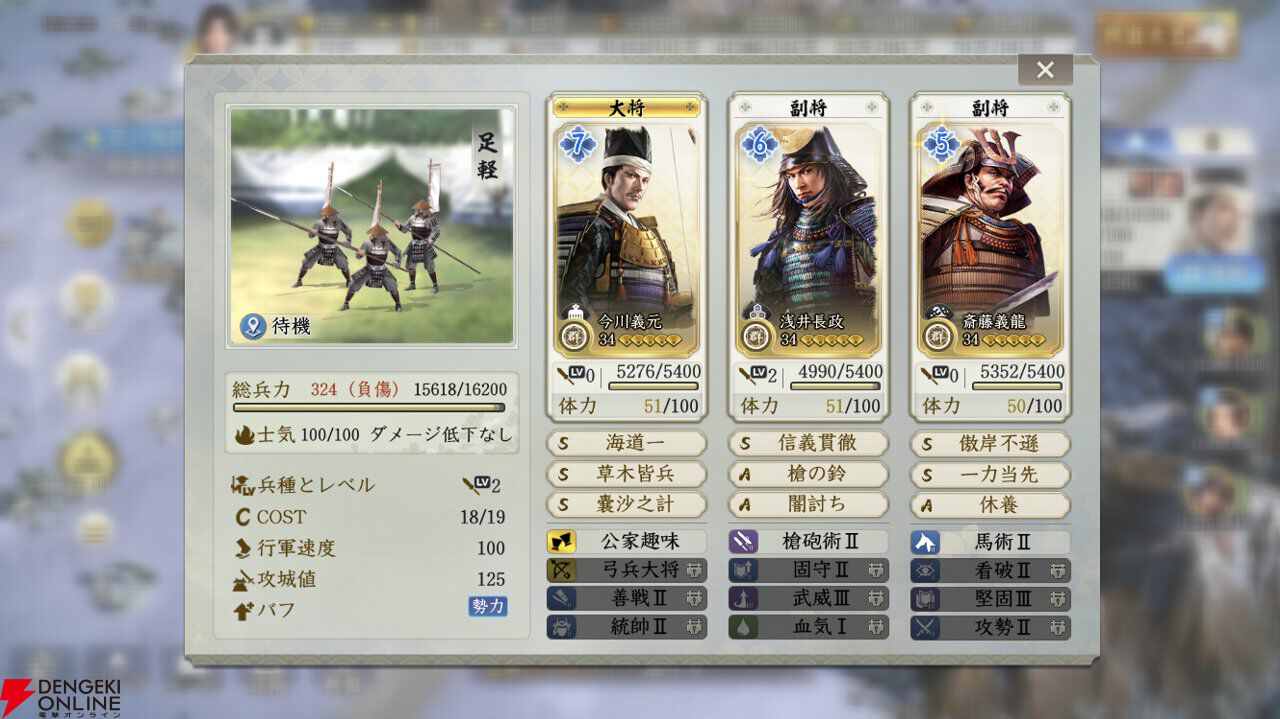The height and width of the screenshot is (719, 1280).
Task: Open the 休養 A-rank skill
Action: [x=990, y=505]
